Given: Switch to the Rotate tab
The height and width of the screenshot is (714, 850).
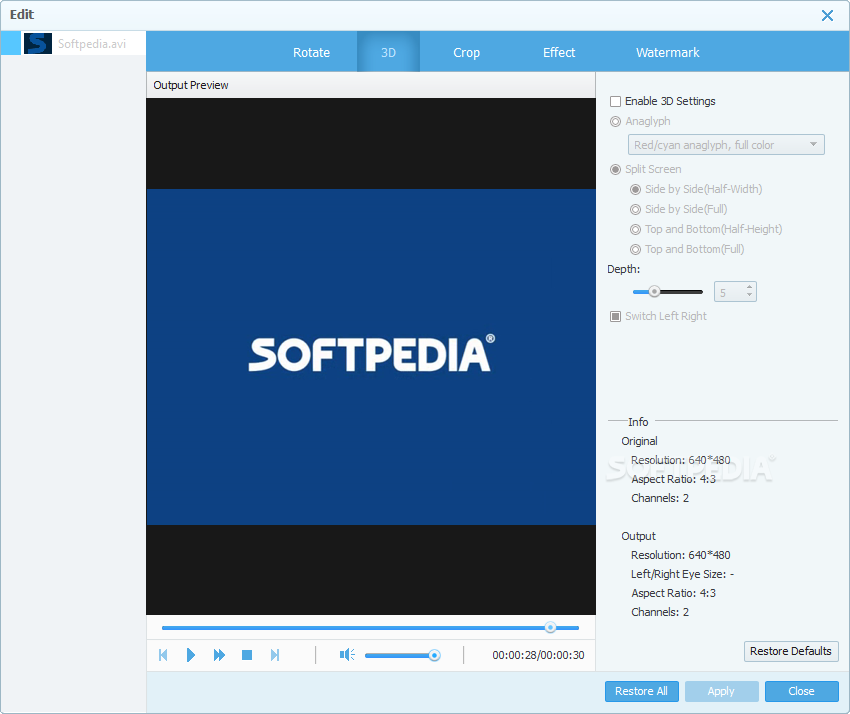Looking at the screenshot, I should (x=311, y=53).
